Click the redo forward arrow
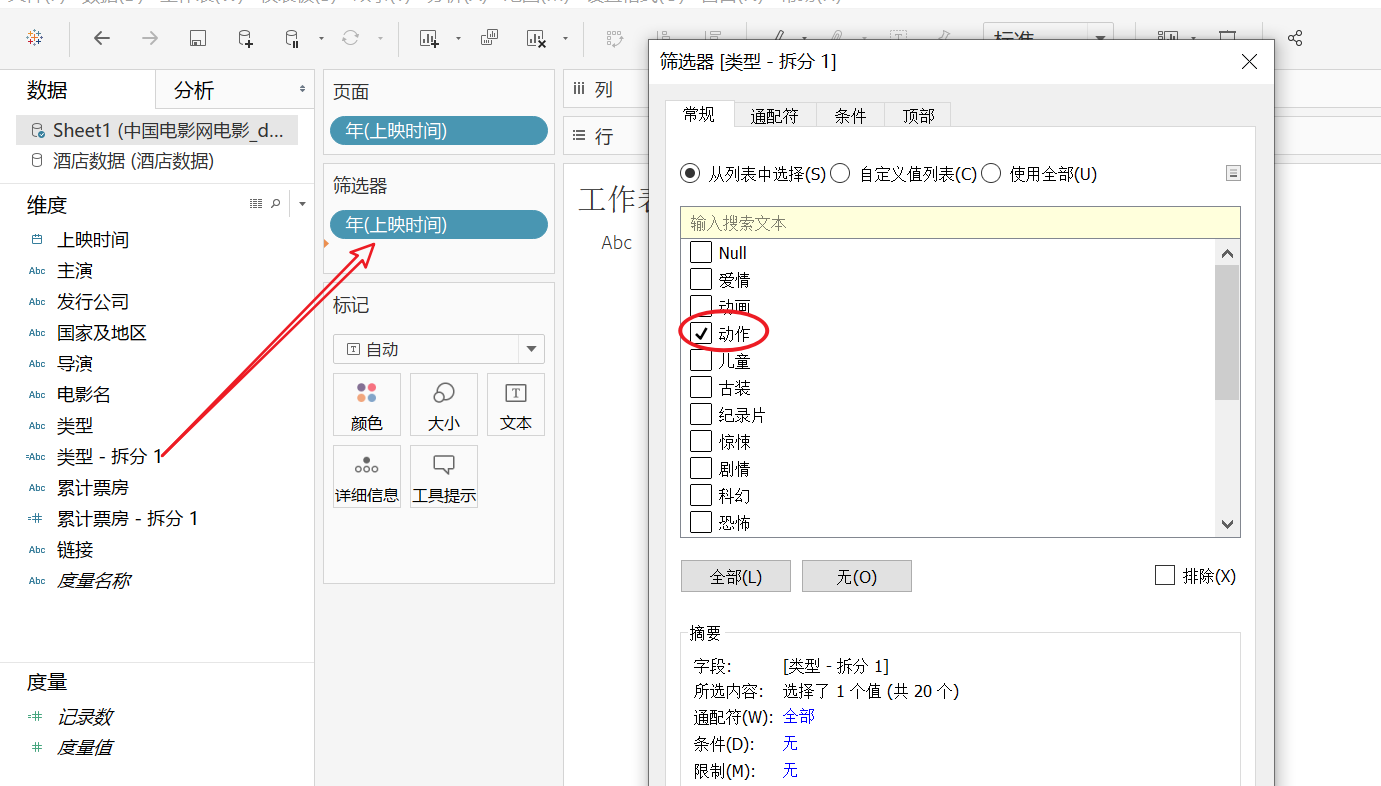Screen dimensions: 1381x786 pos(149,38)
